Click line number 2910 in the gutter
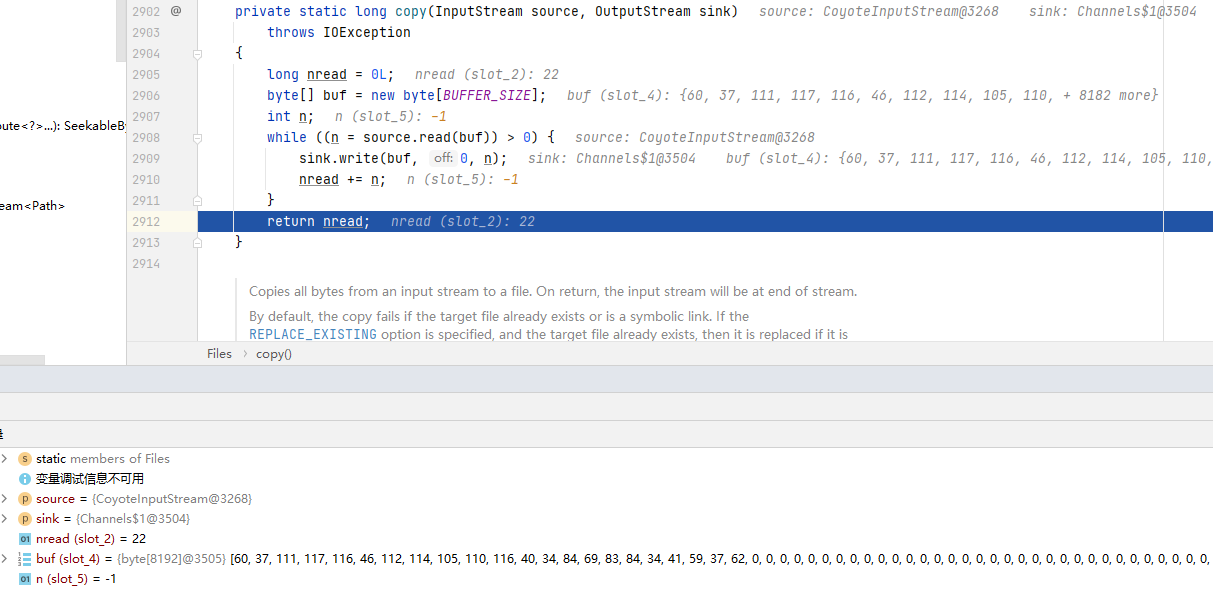 (146, 179)
